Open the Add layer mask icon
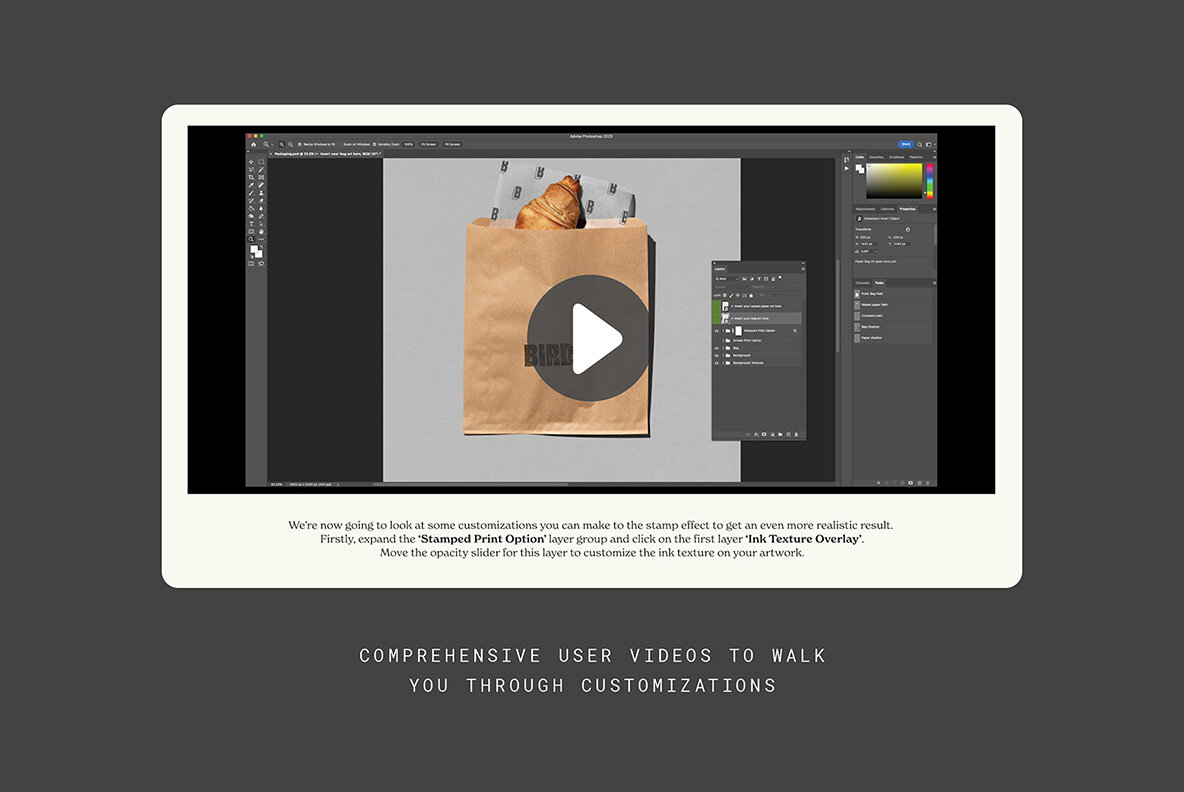The width and height of the screenshot is (1184, 792). [x=764, y=433]
